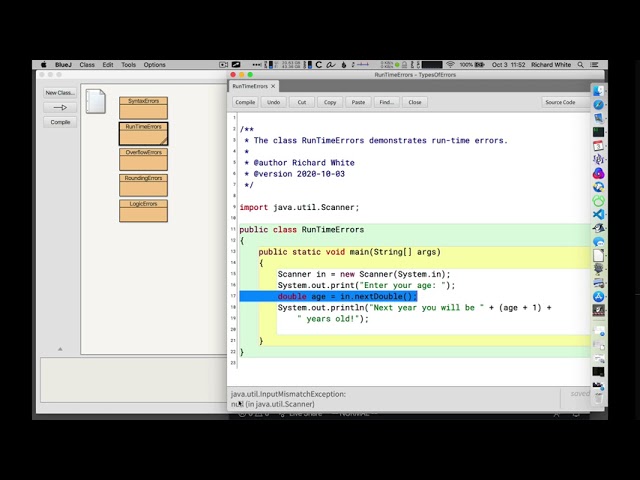Open Visual Studio Code from the dock
This screenshot has width=640, height=480.
598,214
